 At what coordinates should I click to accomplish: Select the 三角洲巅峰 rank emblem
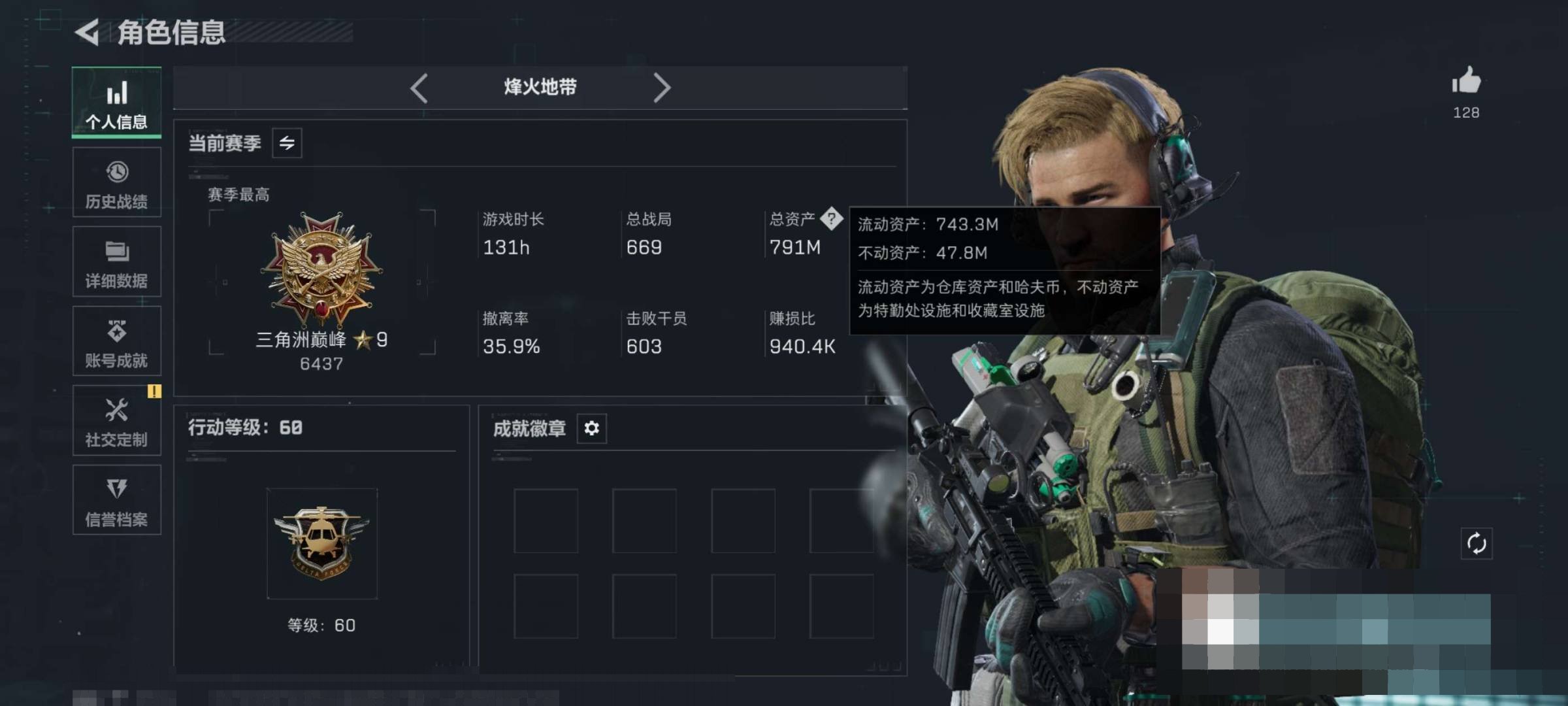pos(321,269)
